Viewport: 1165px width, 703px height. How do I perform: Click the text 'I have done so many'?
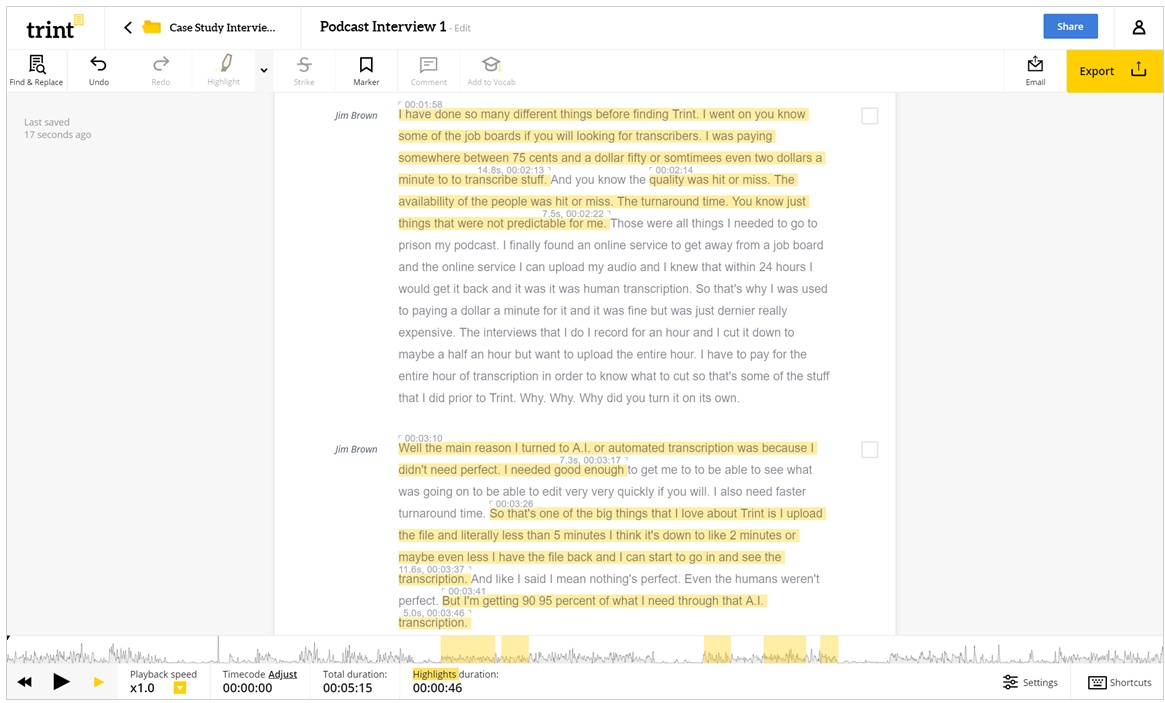pyautogui.click(x=451, y=114)
